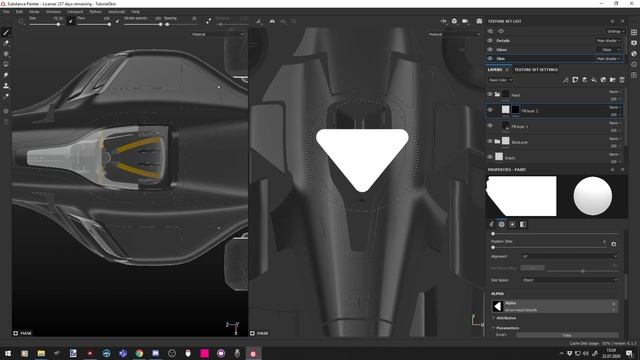640x360 pixels.
Task: Toggle visibility of the Paint folder layer
Action: 490,94
